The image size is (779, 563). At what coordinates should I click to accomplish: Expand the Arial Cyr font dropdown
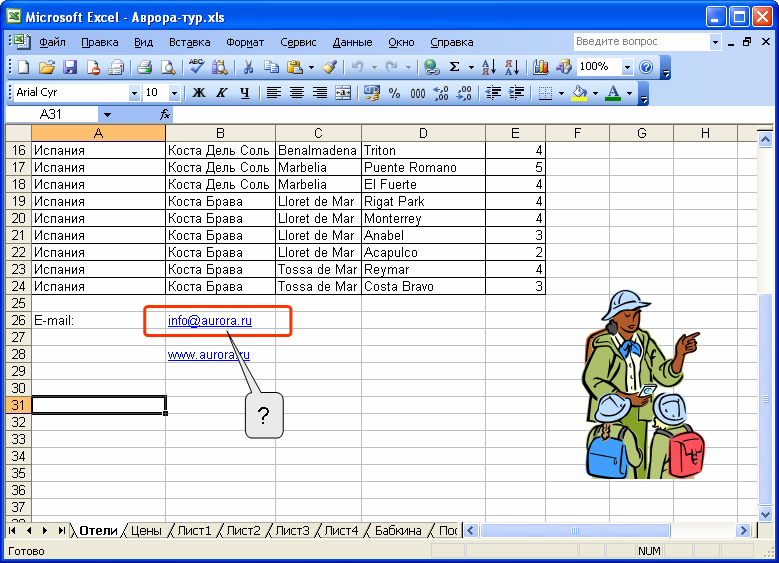[134, 93]
